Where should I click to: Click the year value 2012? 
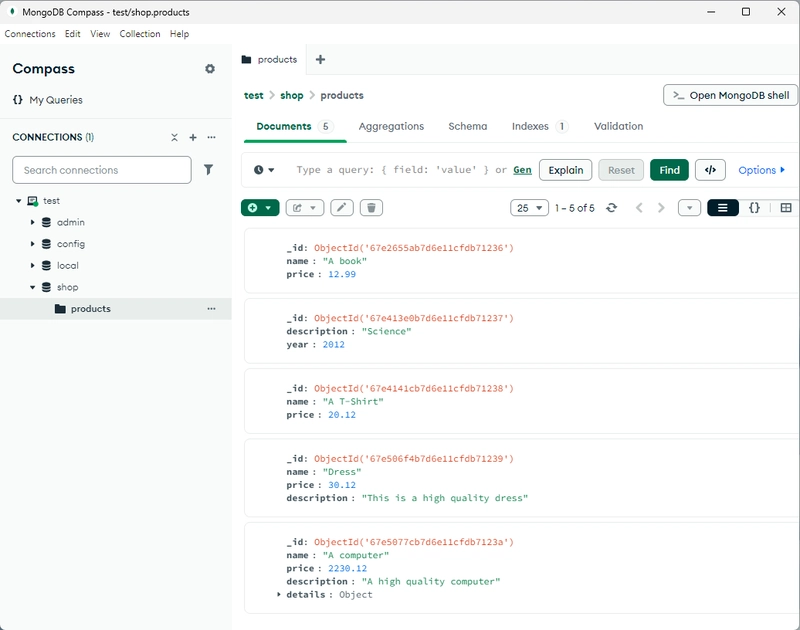click(334, 344)
